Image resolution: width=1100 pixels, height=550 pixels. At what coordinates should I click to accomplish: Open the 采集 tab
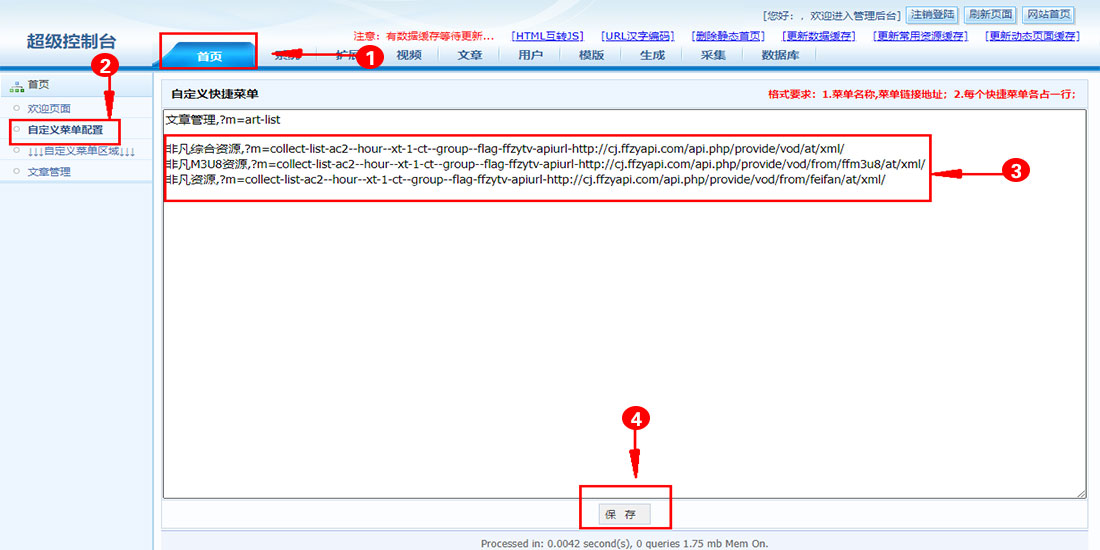point(713,55)
